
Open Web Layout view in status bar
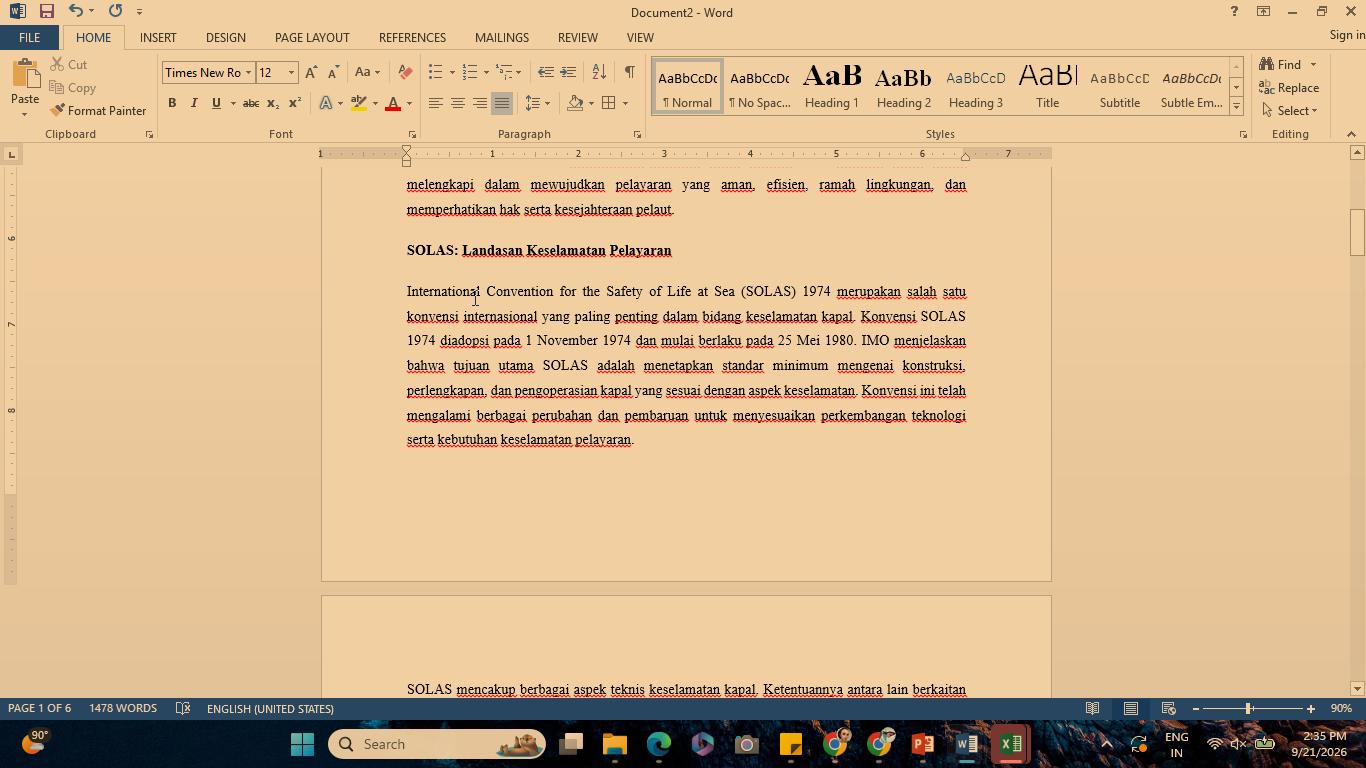pos(1168,708)
